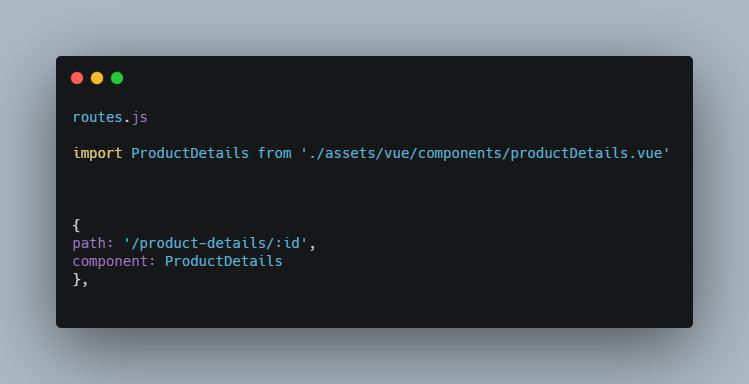Click the closing curly brace

[x=76, y=279]
